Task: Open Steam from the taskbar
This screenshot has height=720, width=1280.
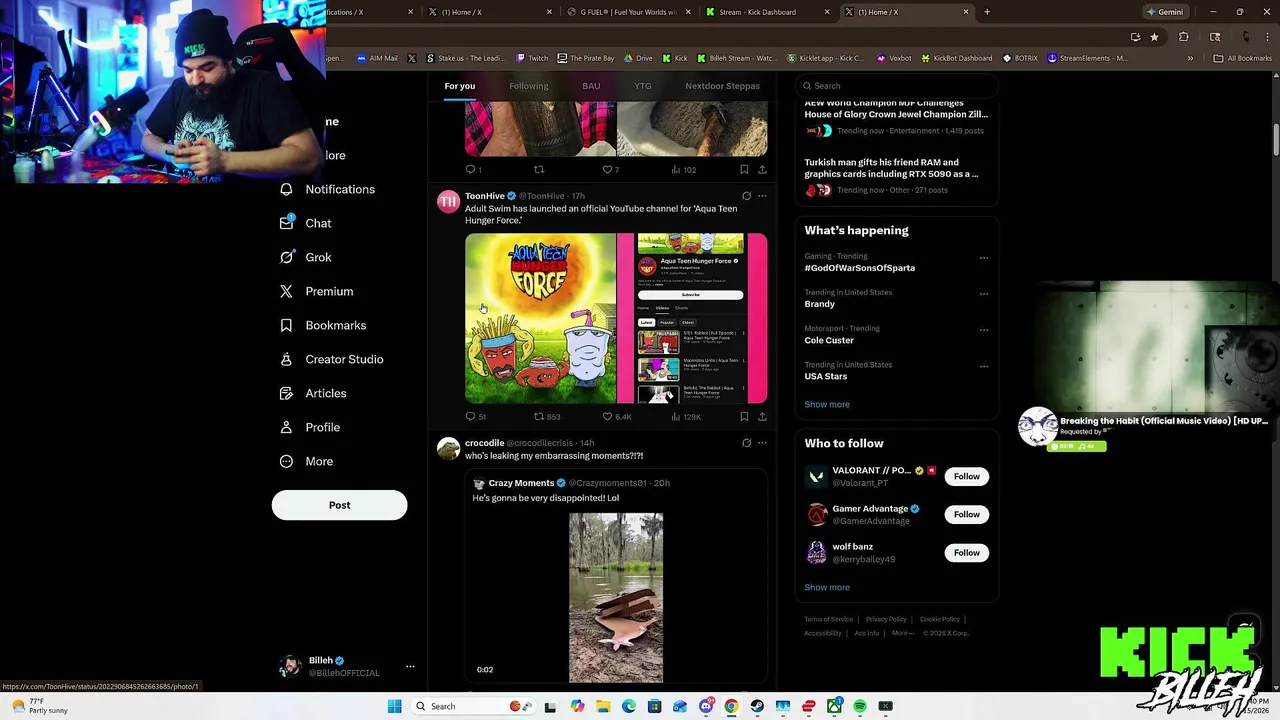Action: pyautogui.click(x=757, y=706)
